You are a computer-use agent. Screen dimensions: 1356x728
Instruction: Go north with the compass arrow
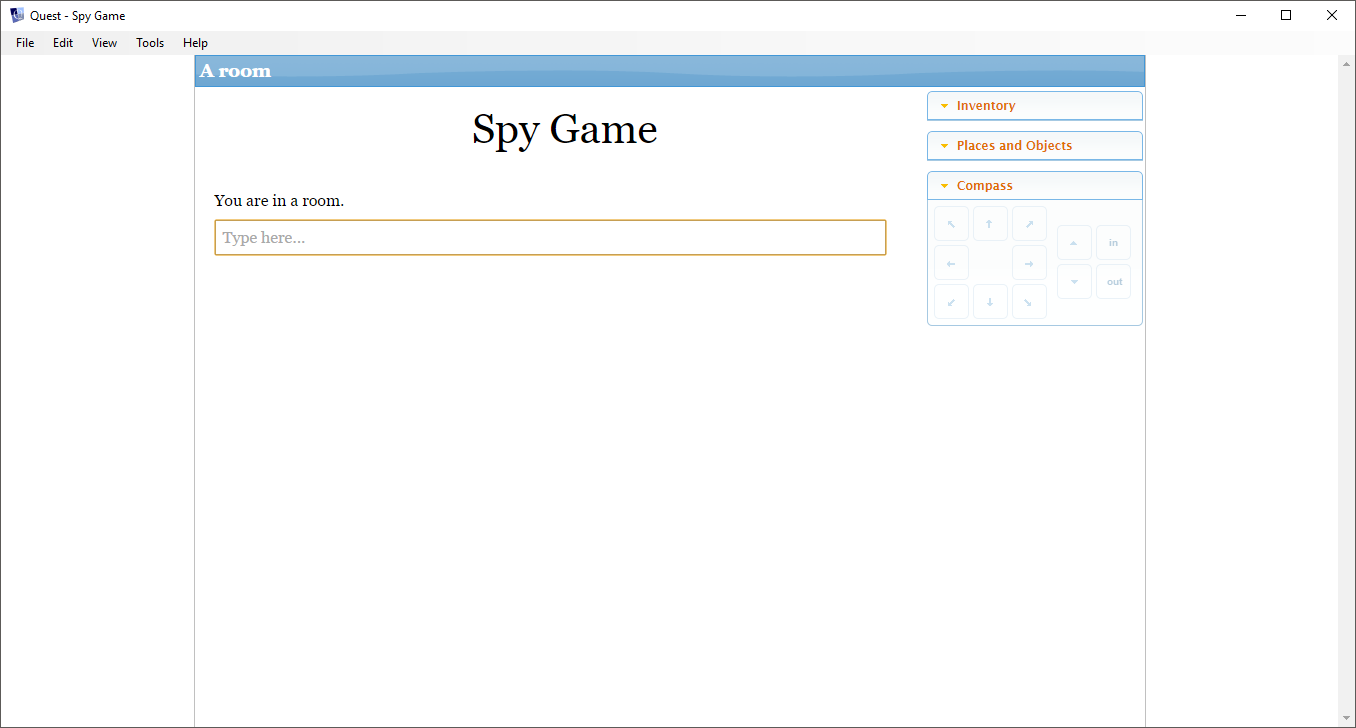pos(990,224)
